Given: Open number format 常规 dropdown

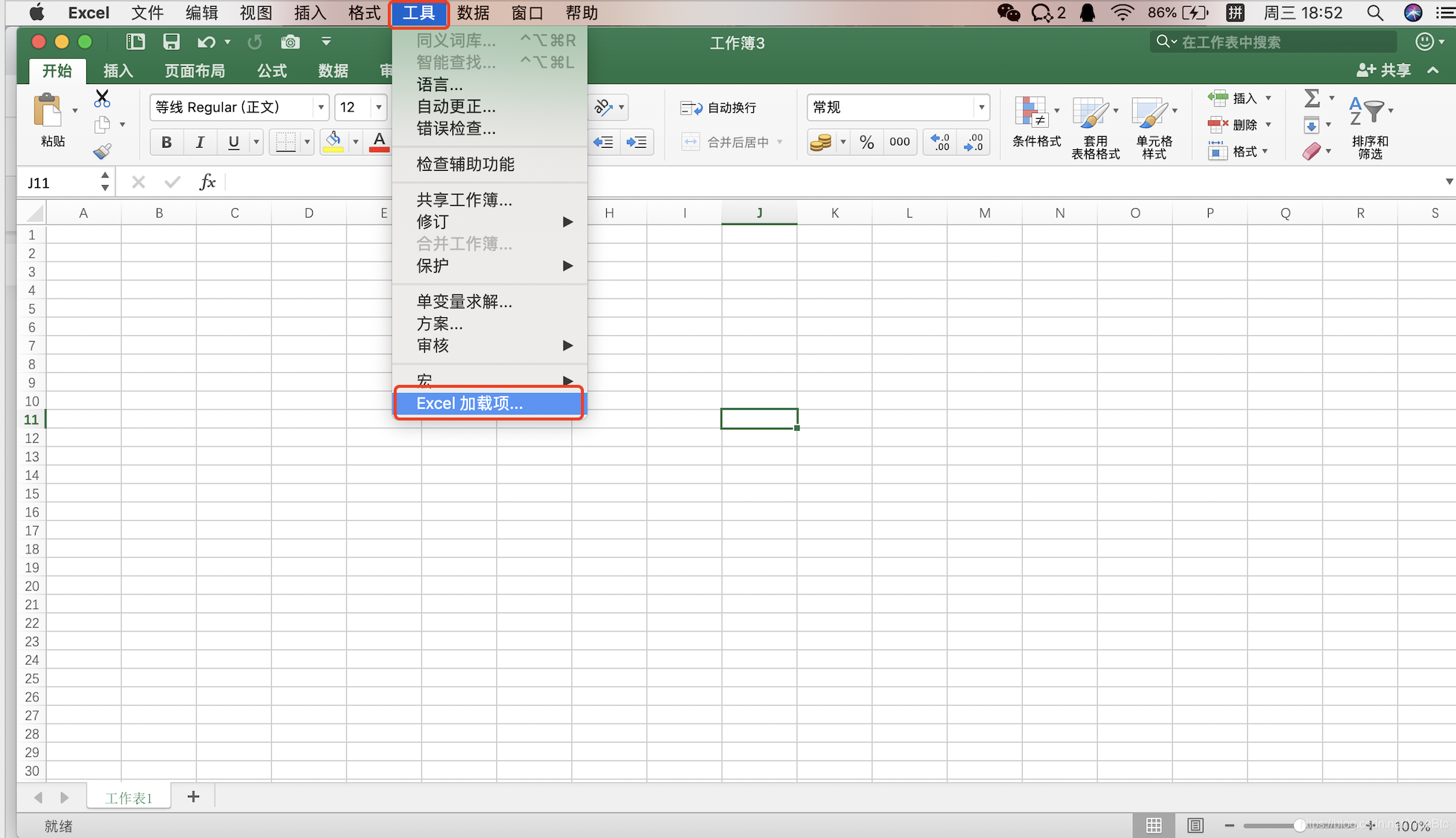Looking at the screenshot, I should (x=981, y=108).
